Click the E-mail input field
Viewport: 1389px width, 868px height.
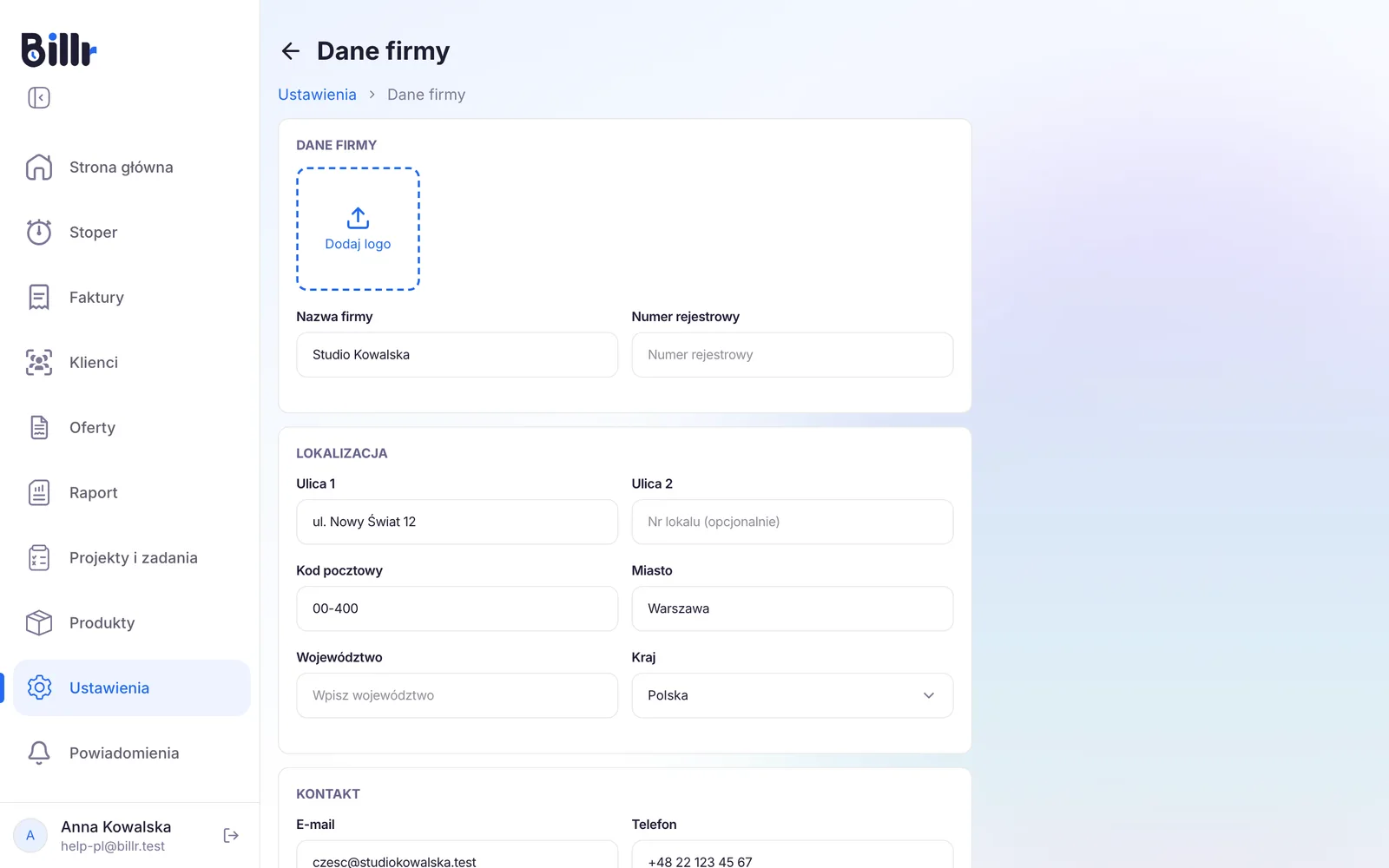click(x=457, y=855)
